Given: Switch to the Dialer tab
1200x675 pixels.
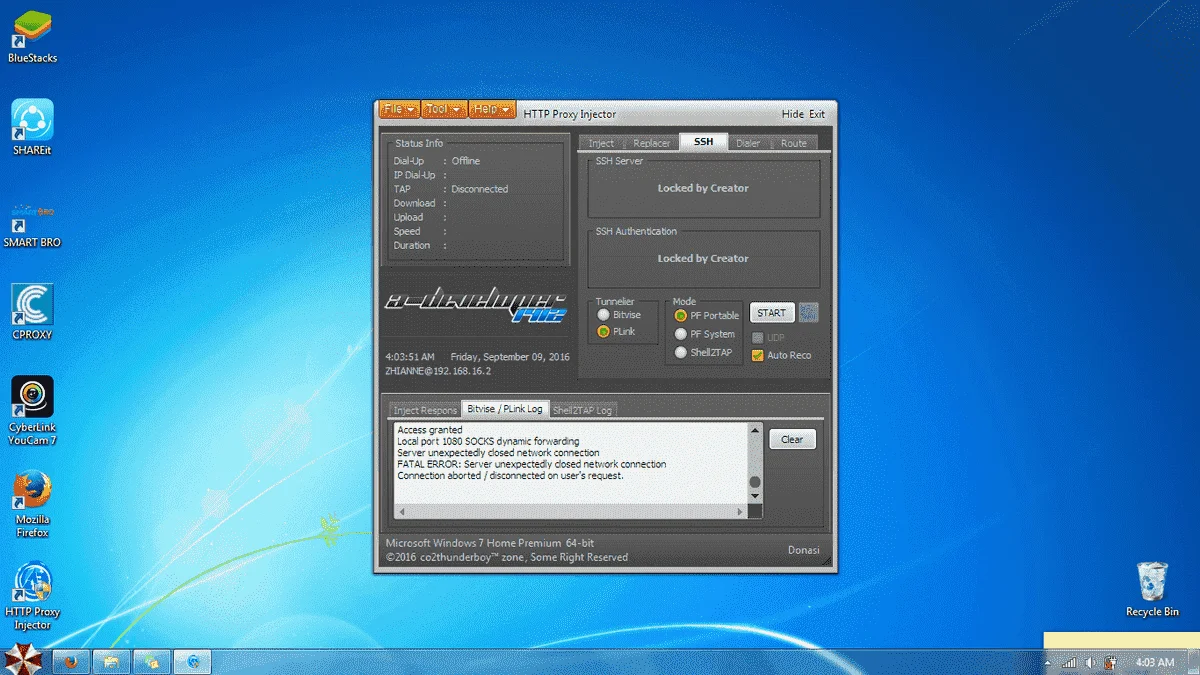Looking at the screenshot, I should (748, 143).
